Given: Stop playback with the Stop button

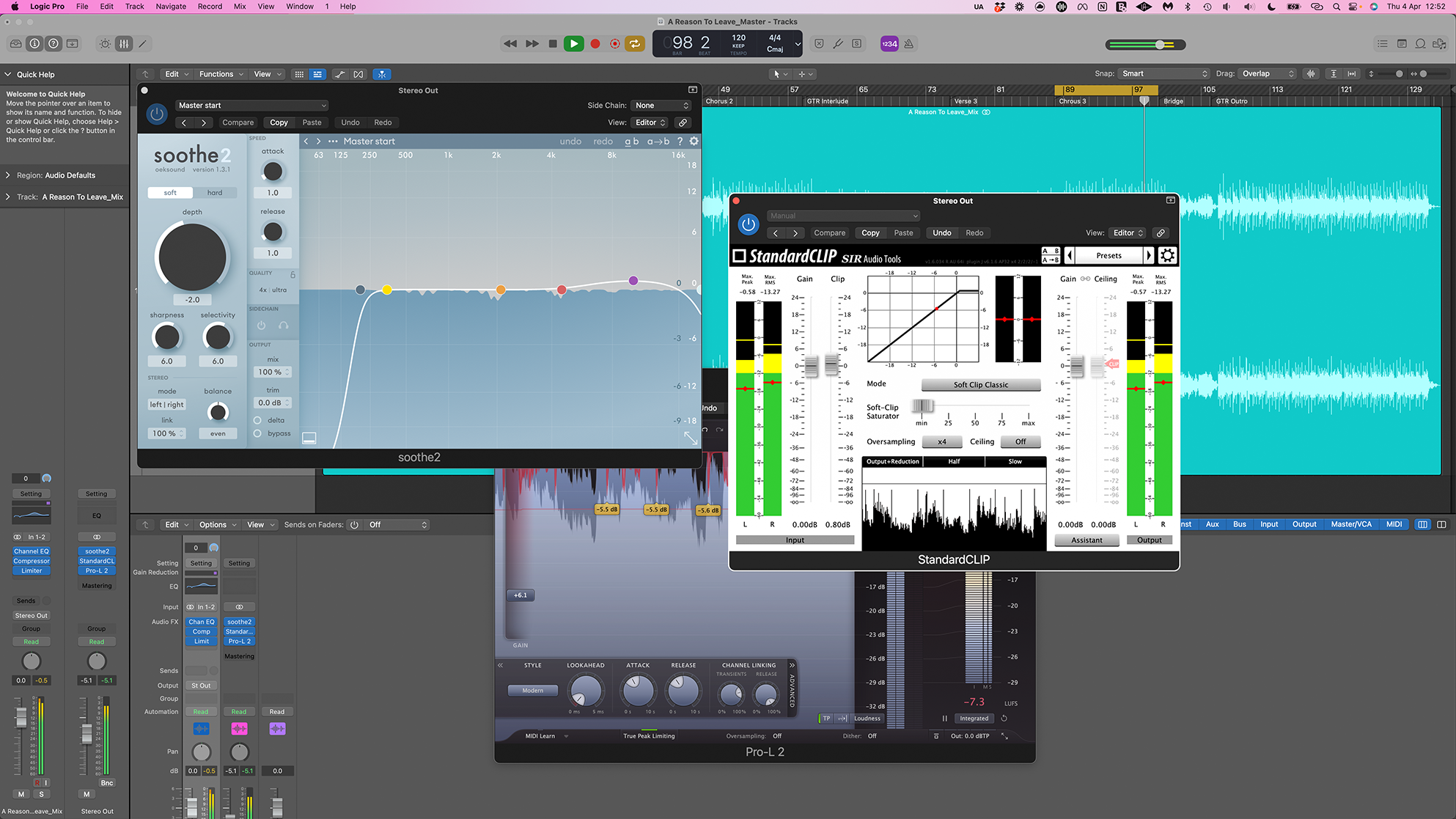Looking at the screenshot, I should [553, 44].
